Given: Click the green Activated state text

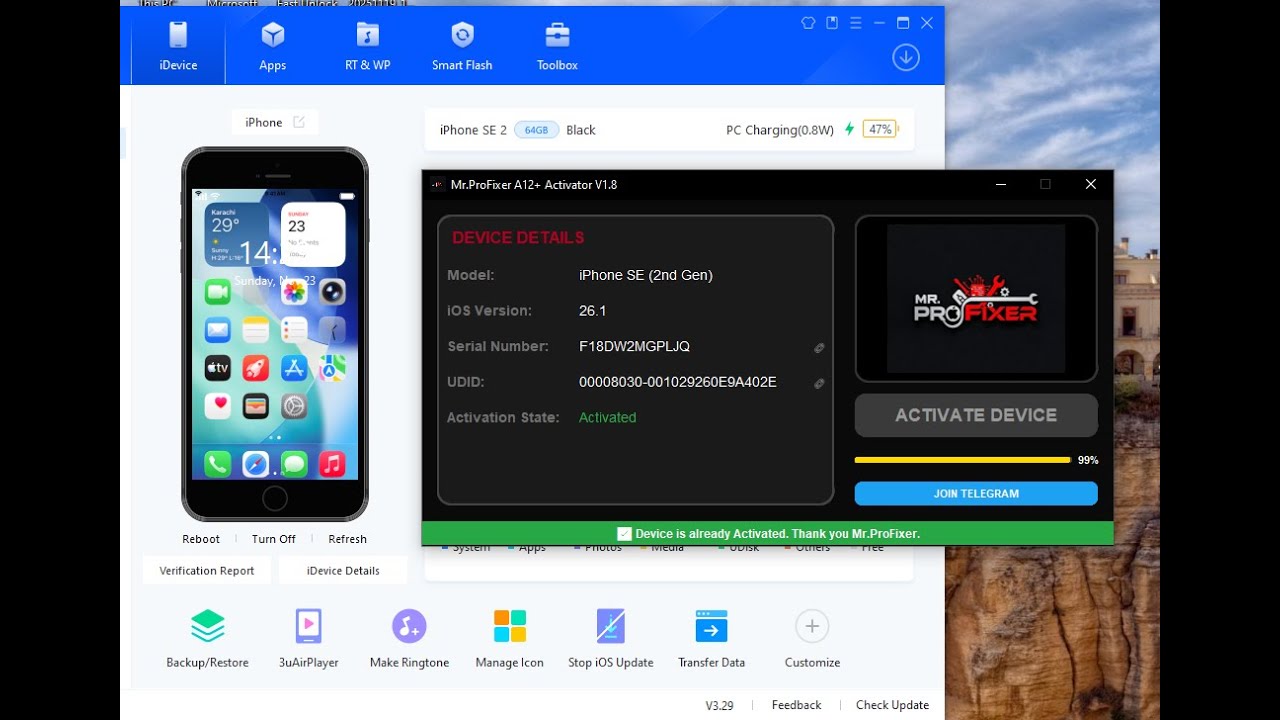Looking at the screenshot, I should click(x=607, y=417).
